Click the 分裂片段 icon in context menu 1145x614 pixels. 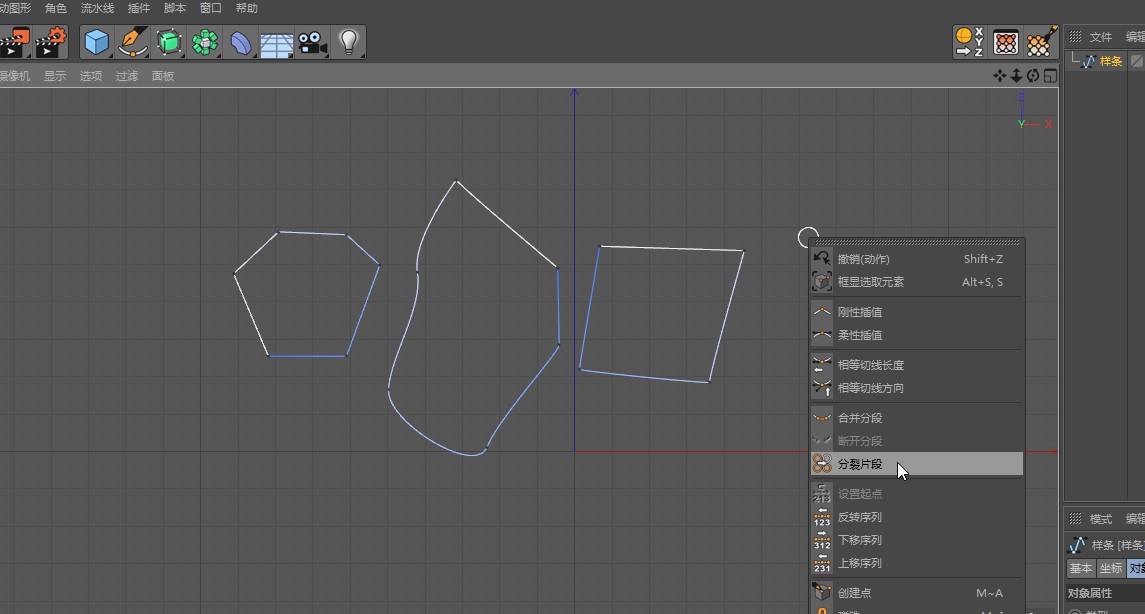coord(822,464)
